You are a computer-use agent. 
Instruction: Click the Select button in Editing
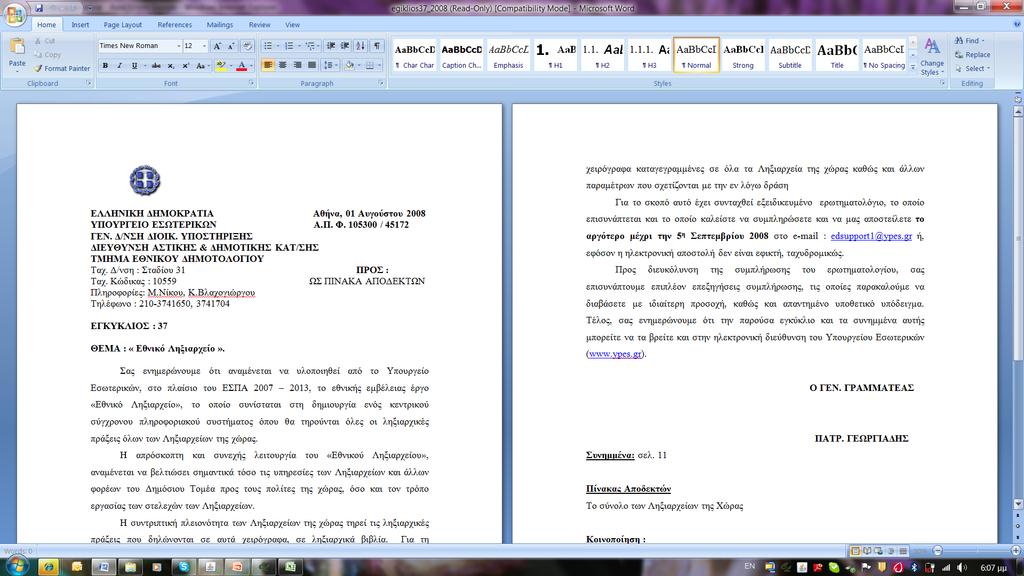972,69
